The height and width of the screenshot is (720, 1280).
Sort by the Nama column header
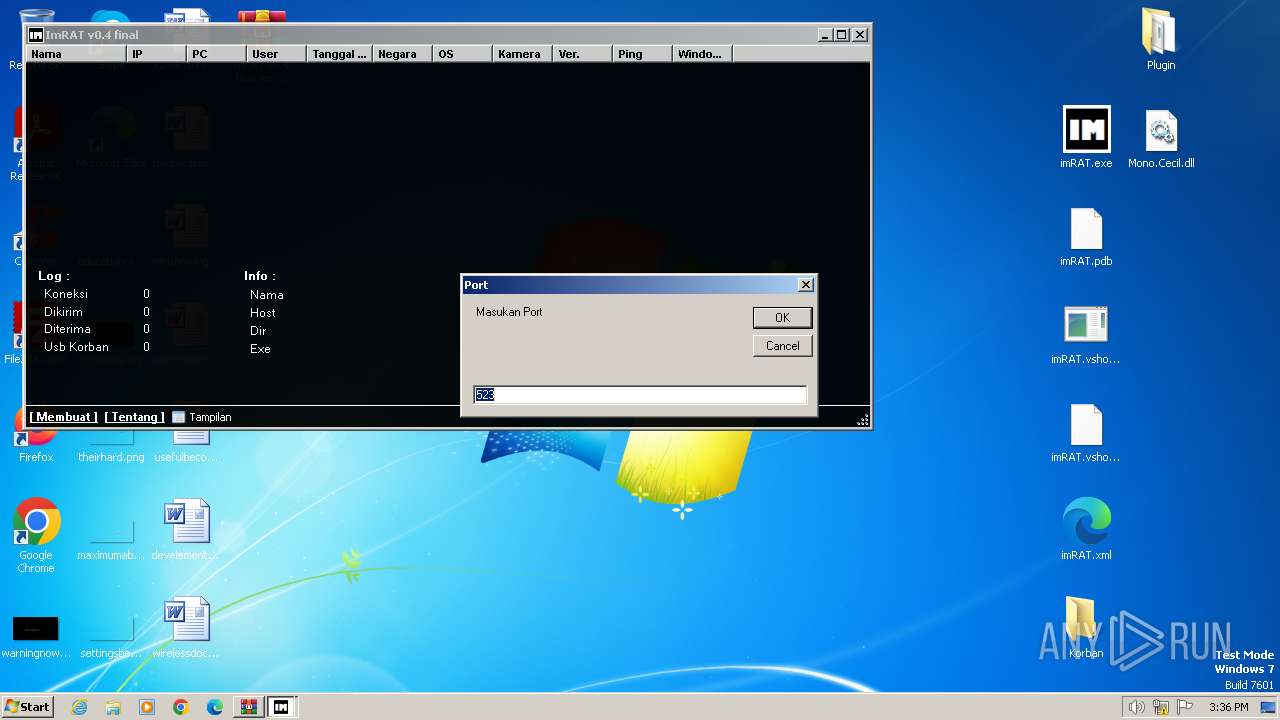(76, 54)
